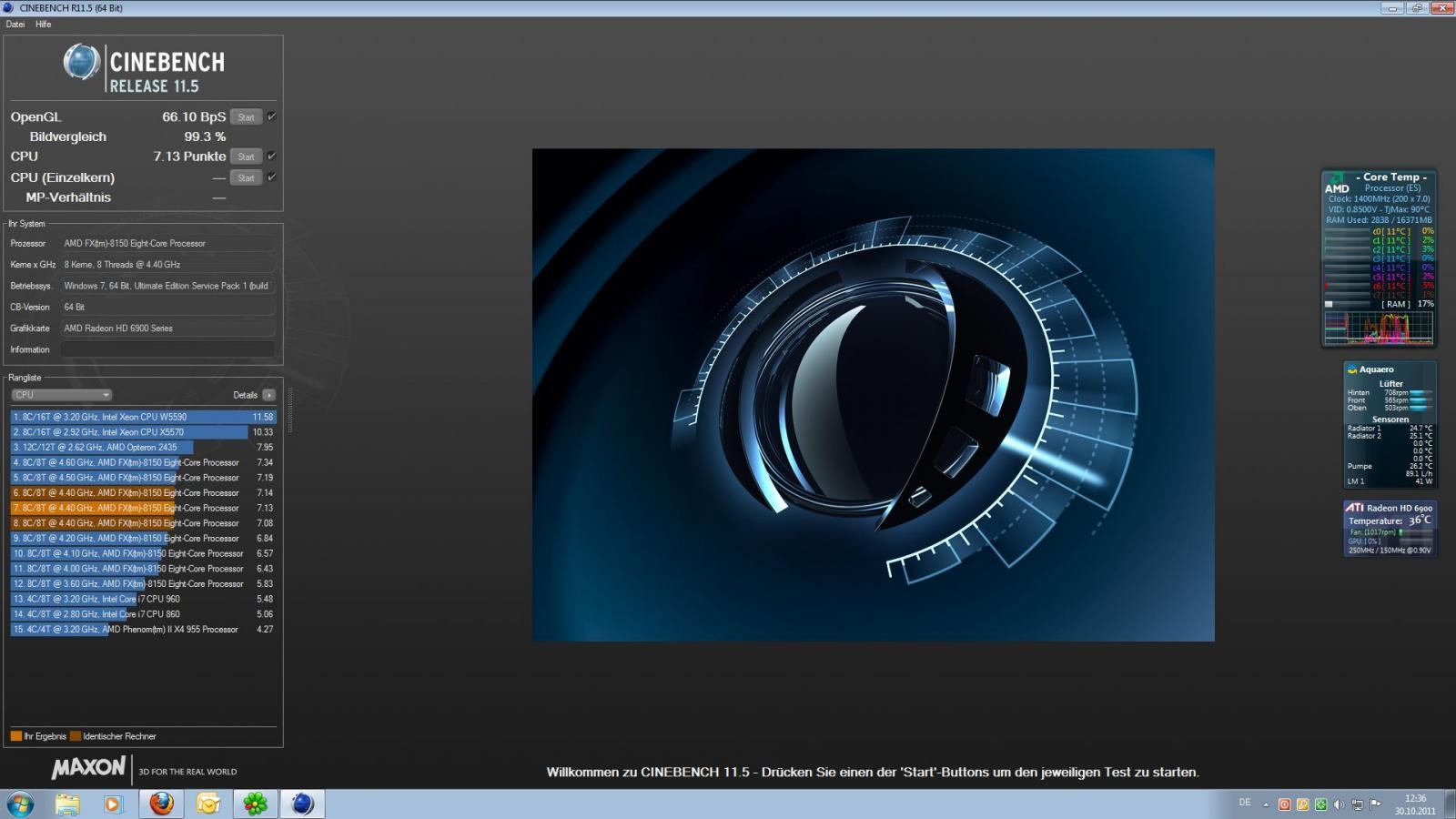The image size is (1456, 819).
Task: Click the yellow key tray icon
Action: pos(1302,805)
